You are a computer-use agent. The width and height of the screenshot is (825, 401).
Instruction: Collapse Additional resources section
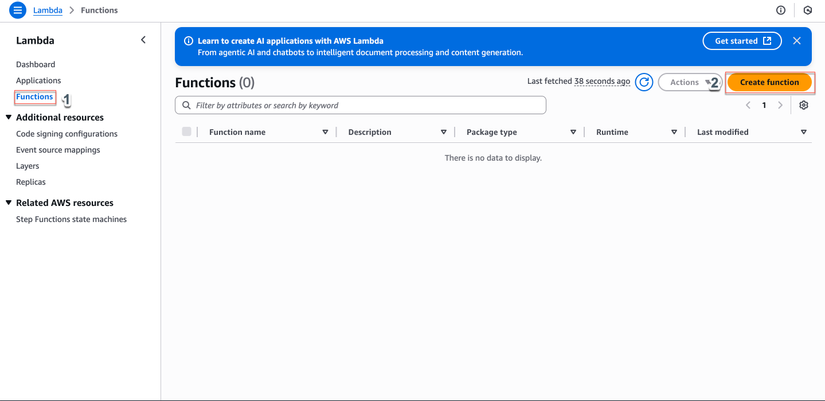9,117
